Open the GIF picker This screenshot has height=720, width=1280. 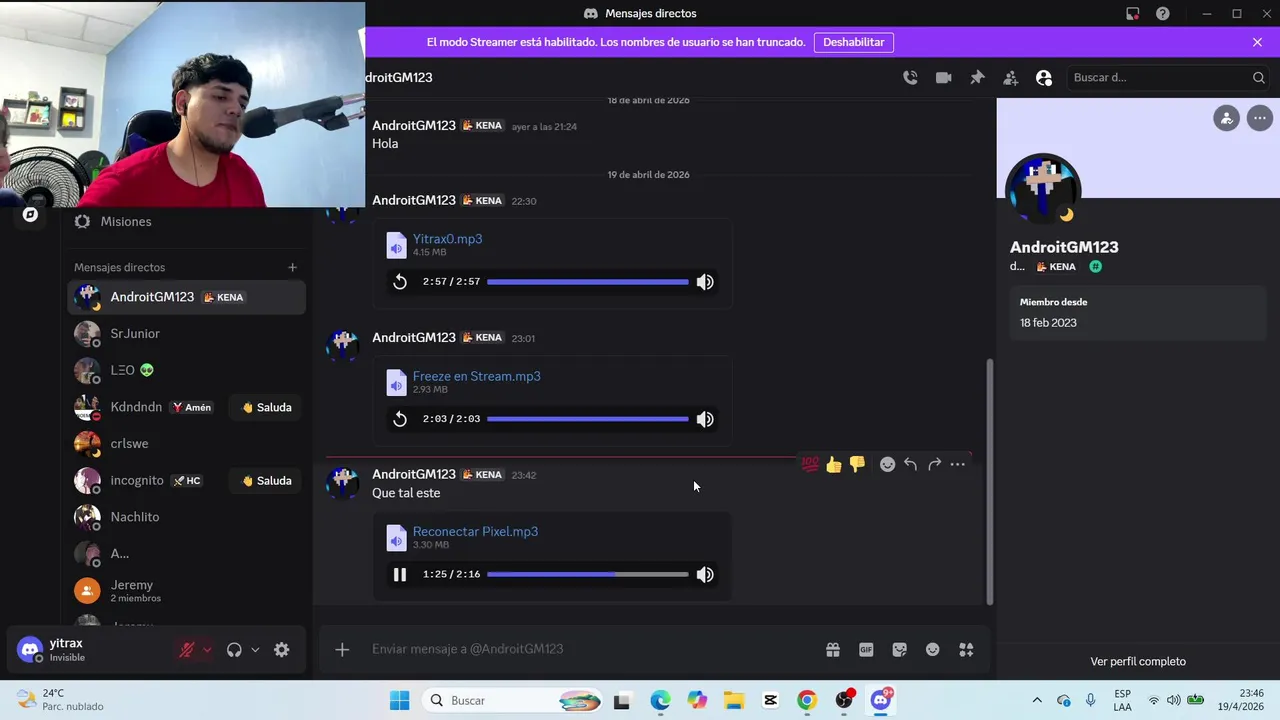(866, 650)
